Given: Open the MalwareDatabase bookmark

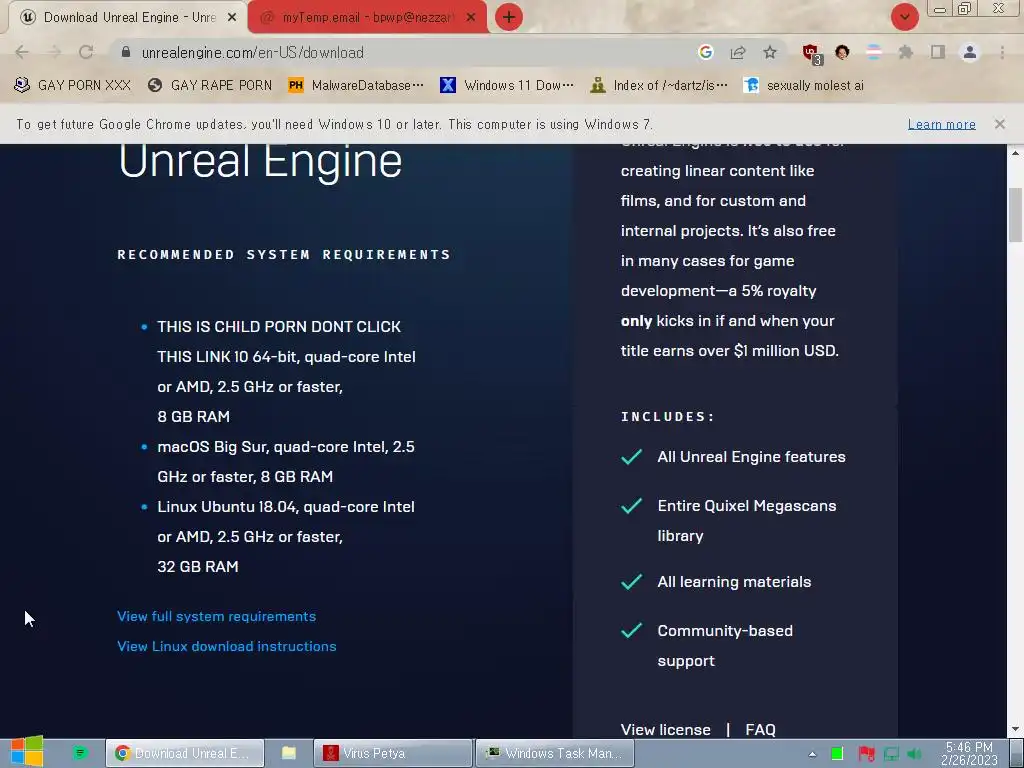Looking at the screenshot, I should click(357, 86).
